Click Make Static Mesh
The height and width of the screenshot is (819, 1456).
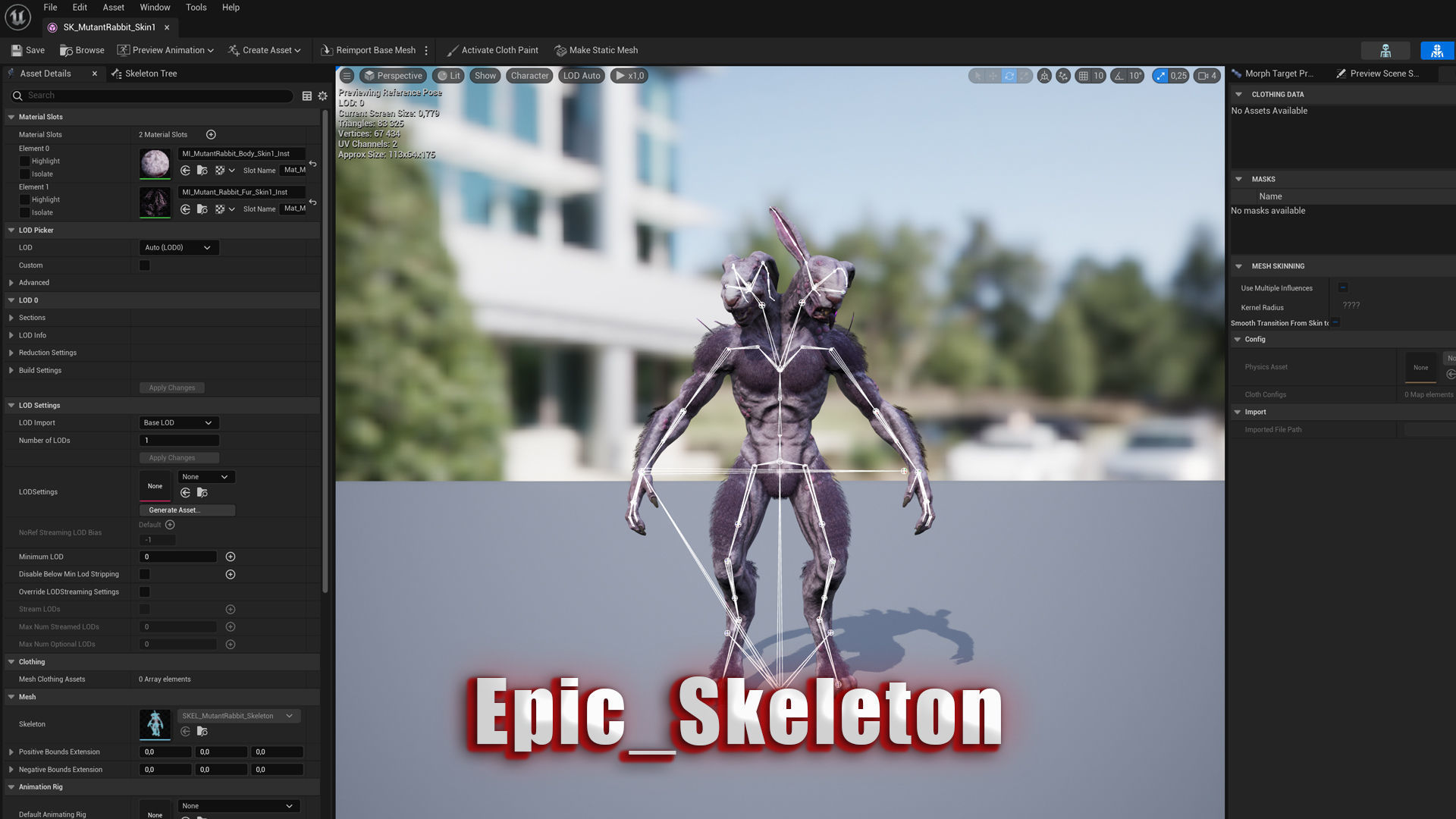tap(596, 50)
